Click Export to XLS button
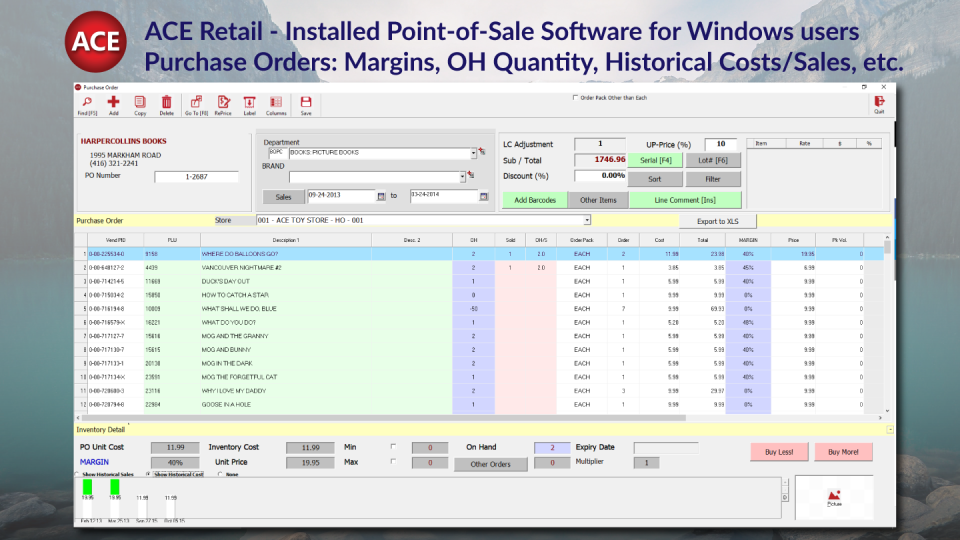 click(x=718, y=221)
